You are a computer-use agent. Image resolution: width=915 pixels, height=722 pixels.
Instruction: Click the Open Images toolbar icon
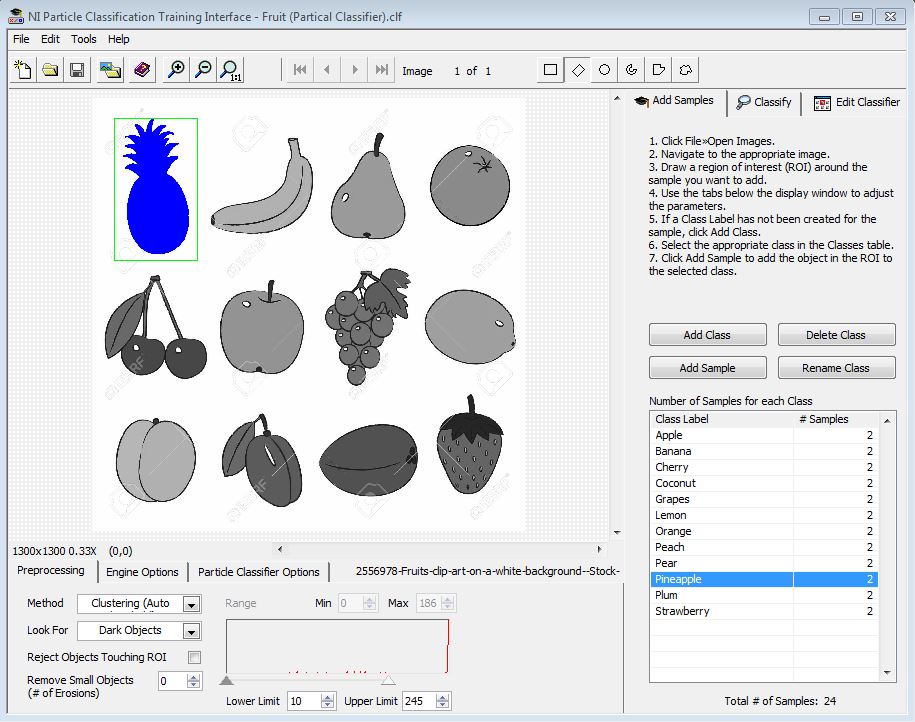pyautogui.click(x=110, y=70)
